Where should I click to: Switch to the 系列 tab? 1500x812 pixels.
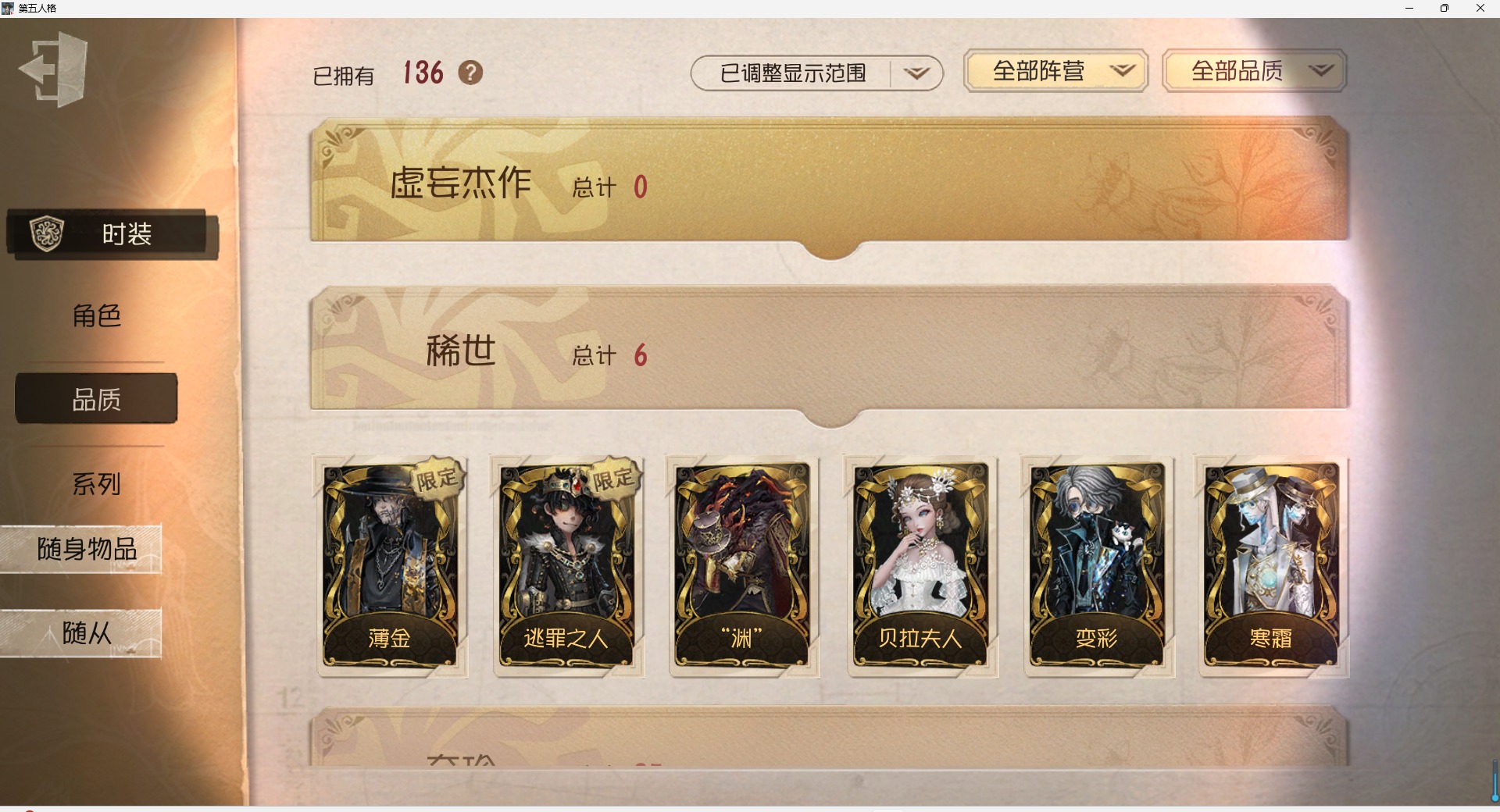[97, 483]
